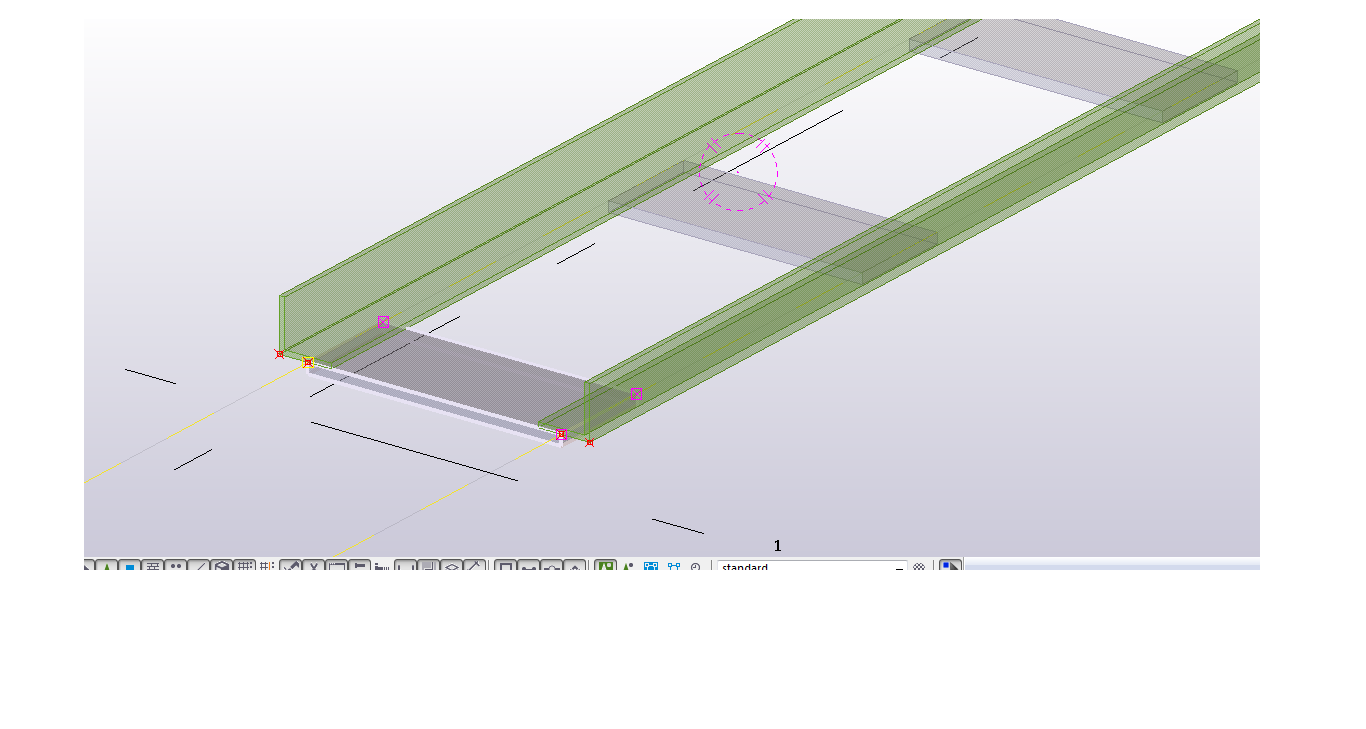The height and width of the screenshot is (729, 1366).
Task: Click the checkered icon beside filter dropdown
Action: click(919, 567)
